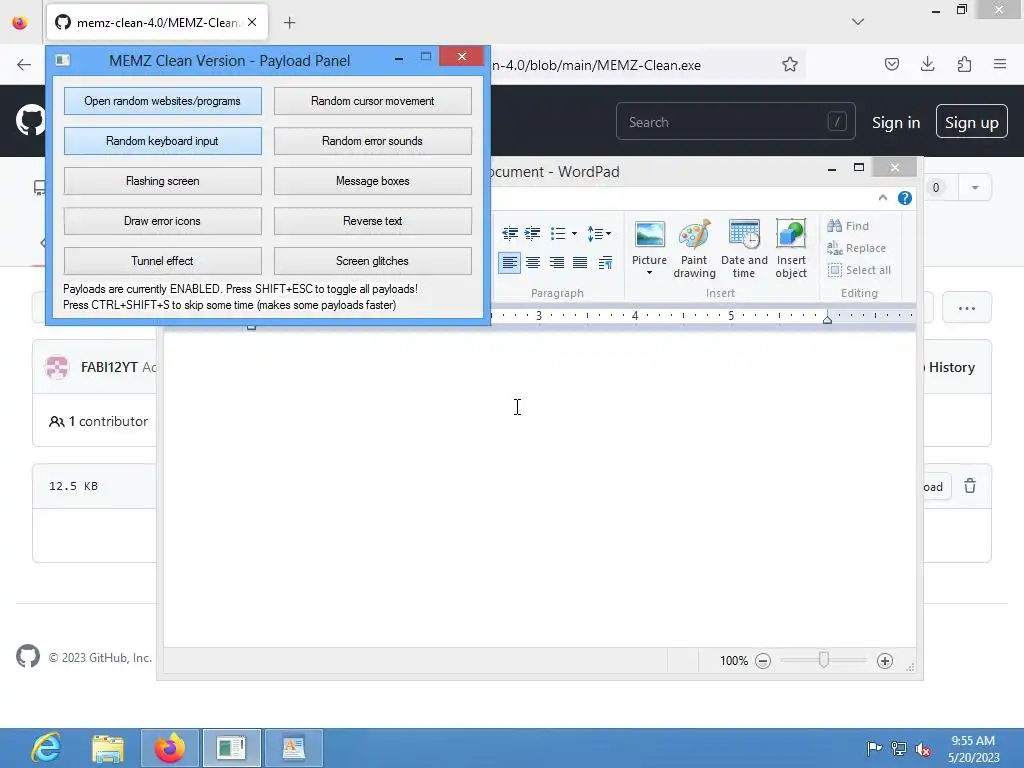The height and width of the screenshot is (768, 1024).
Task: Open the taskbar clock showing 9:55 AM
Action: (x=973, y=749)
